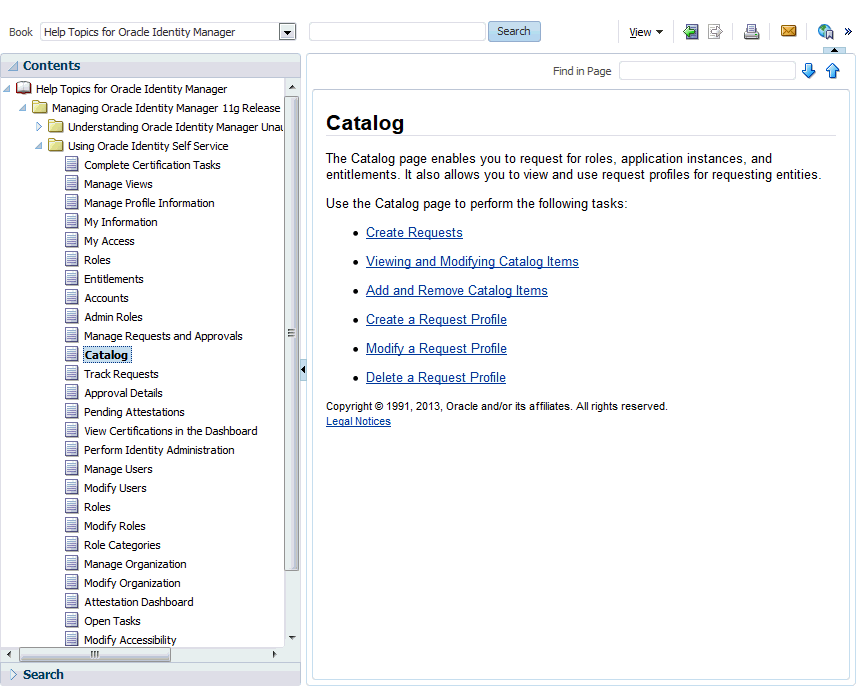Click the toolbar overflow double-chevron icon

pyautogui.click(x=848, y=32)
